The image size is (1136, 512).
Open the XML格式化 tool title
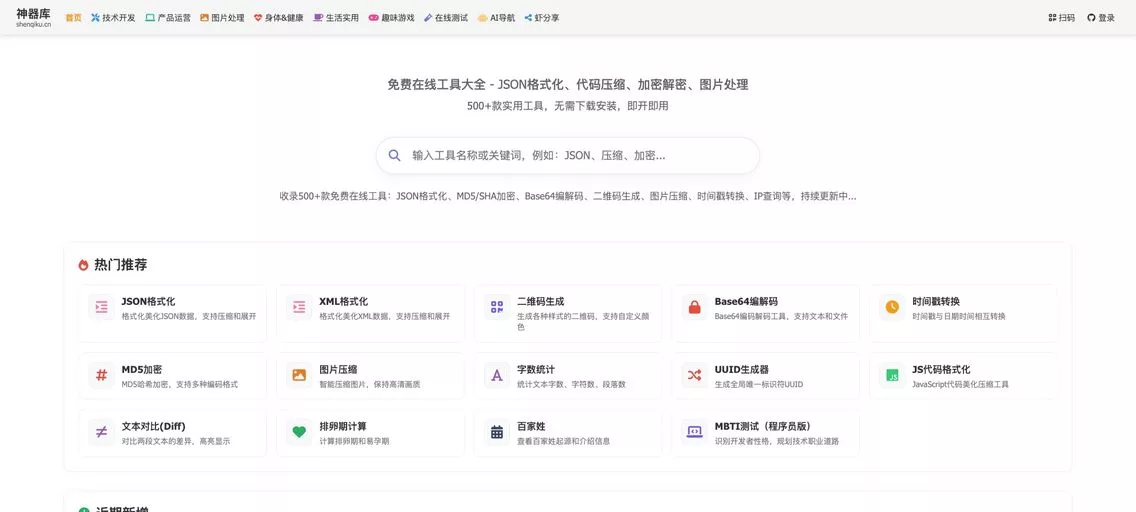coord(343,301)
